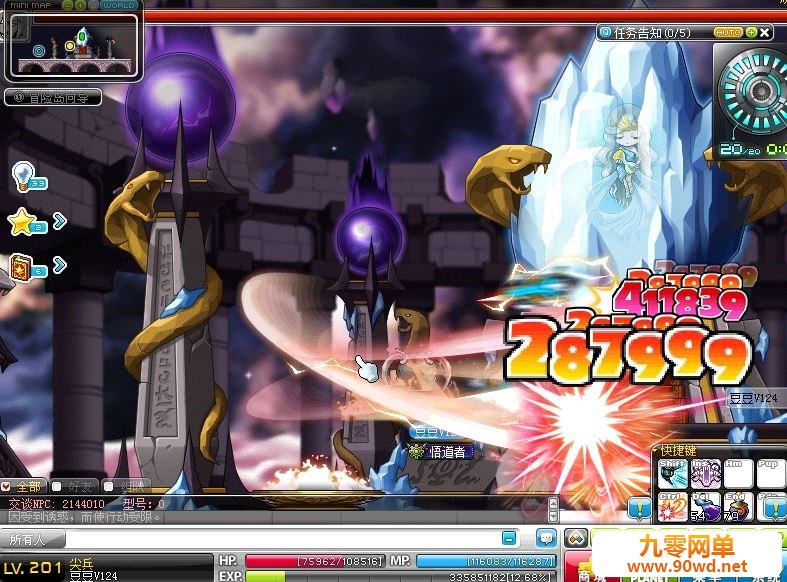787x582 pixels.
Task: Click the 豆豆V124 name tag at right
Action: tap(753, 398)
